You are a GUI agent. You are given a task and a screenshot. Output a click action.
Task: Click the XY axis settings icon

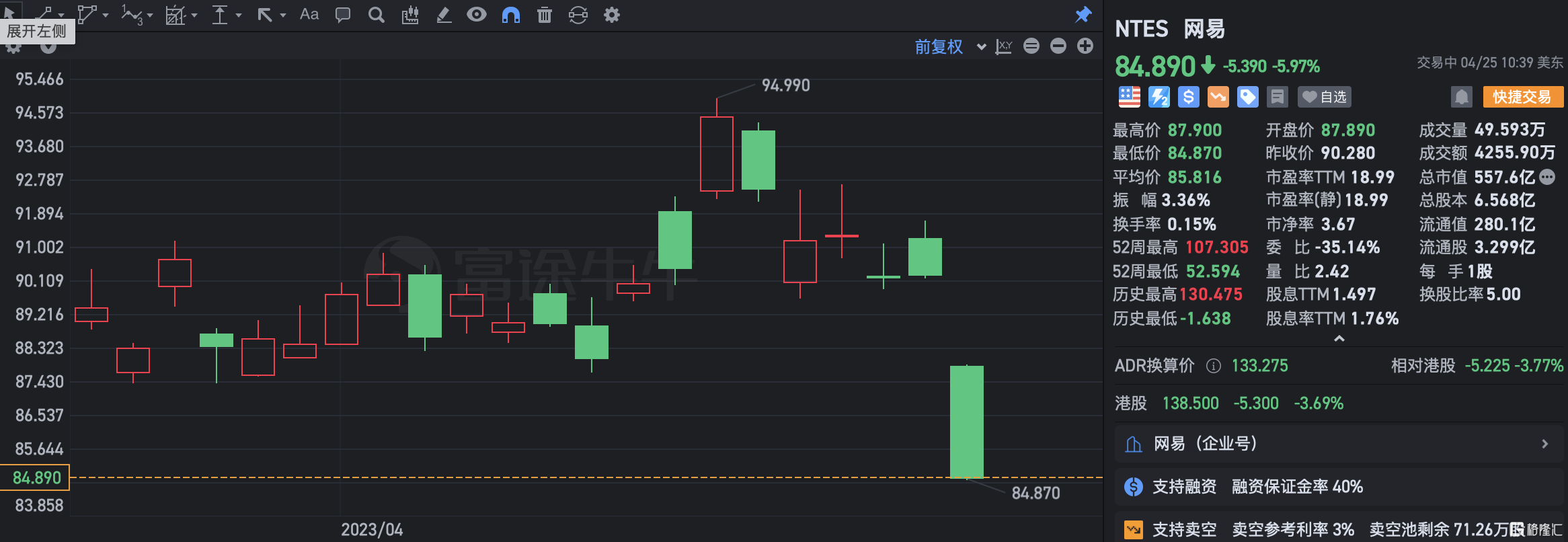[x=1004, y=46]
